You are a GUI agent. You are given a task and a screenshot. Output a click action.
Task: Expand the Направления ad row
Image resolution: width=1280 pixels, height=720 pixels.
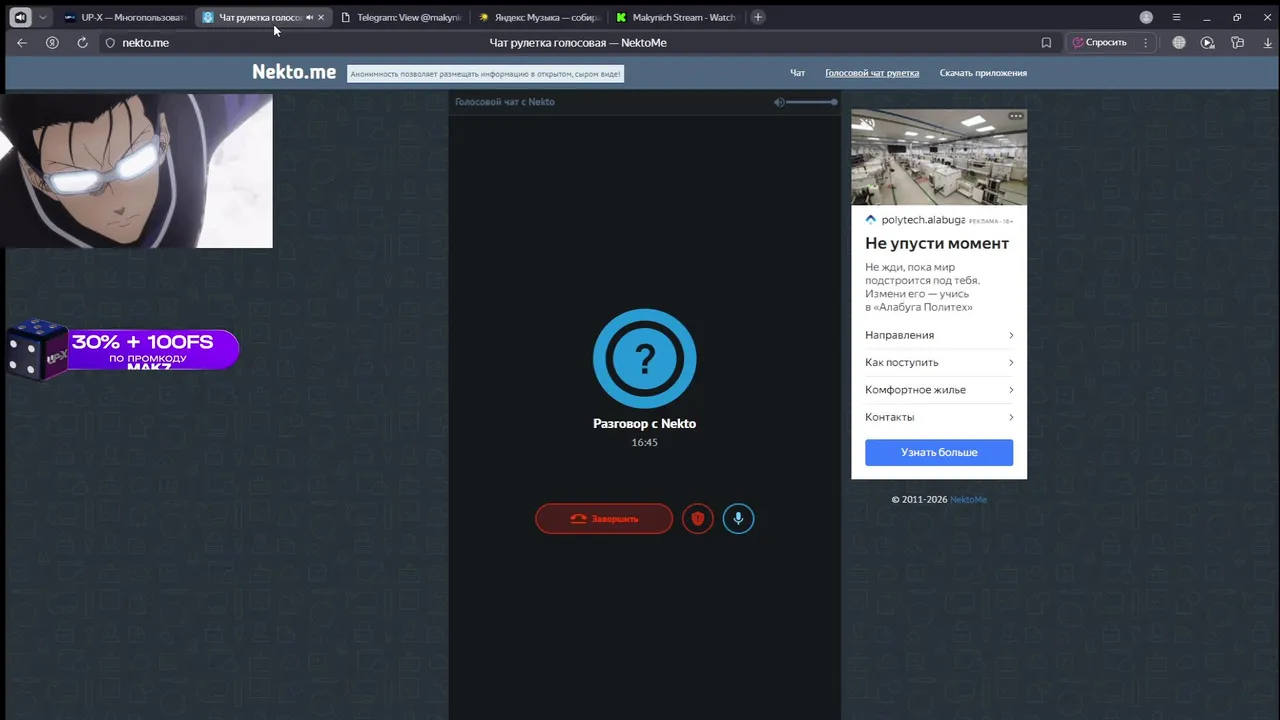(939, 335)
